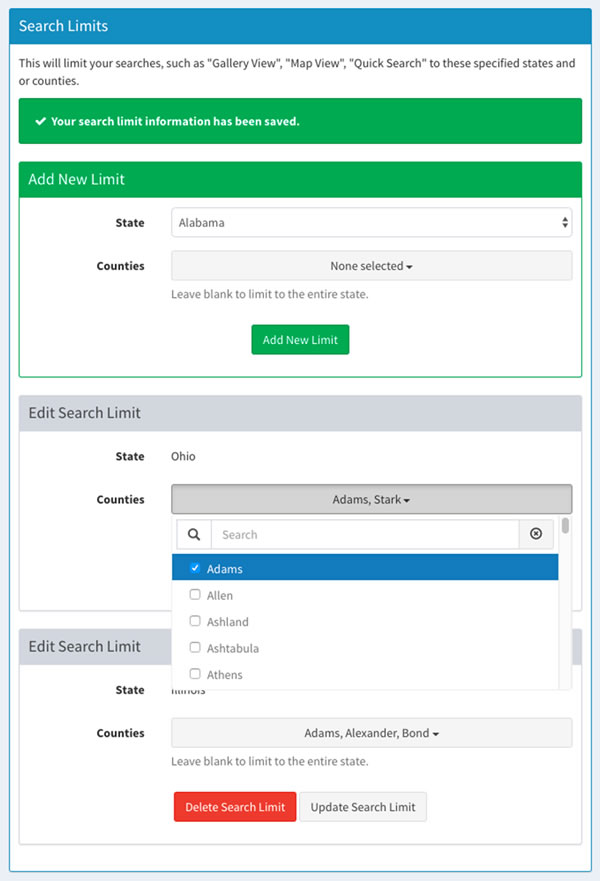This screenshot has height=881, width=600.
Task: Enable the Ashland county checkbox
Action: pyautogui.click(x=195, y=621)
